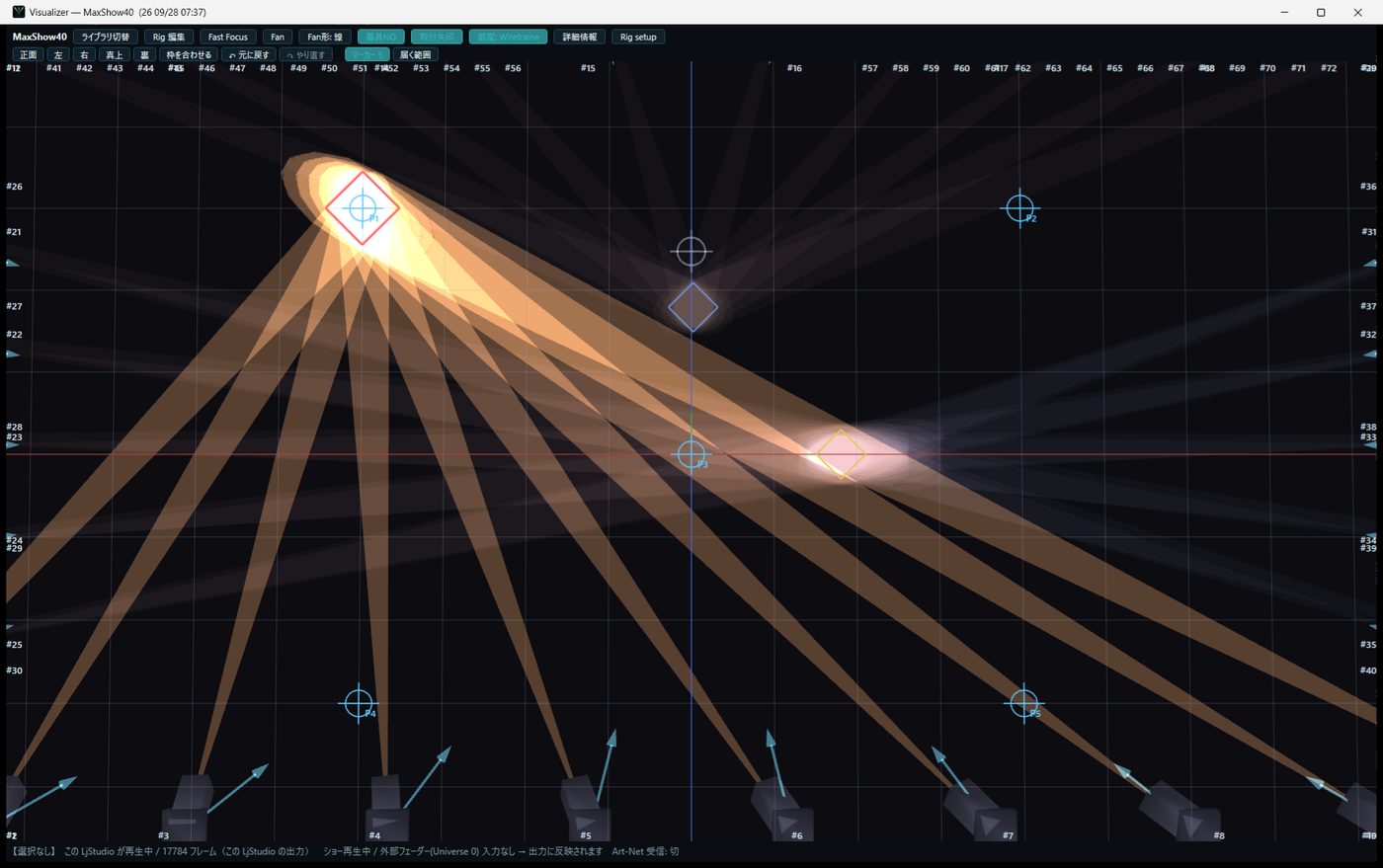
Task: Click the MaxShow40 title in the toolbar
Action: coord(40,37)
